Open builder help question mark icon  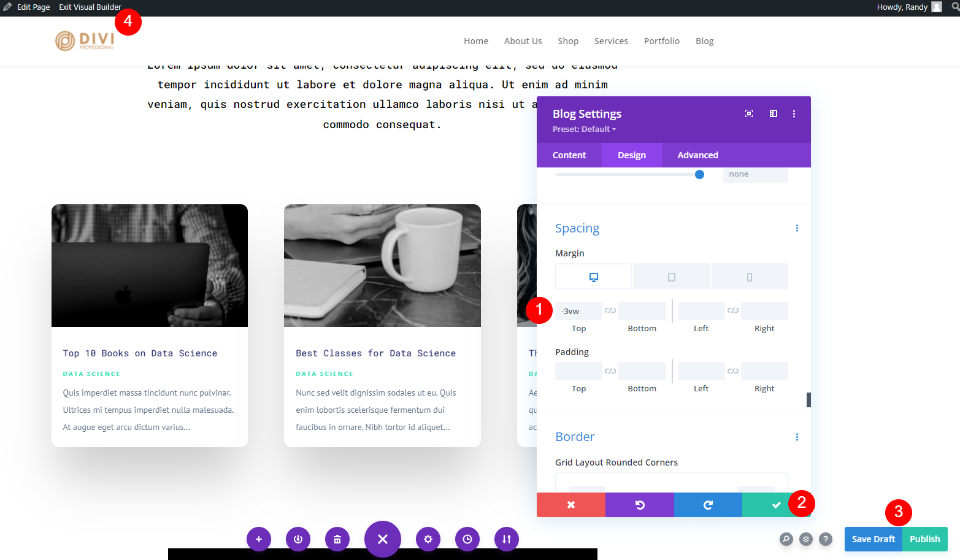click(825, 539)
